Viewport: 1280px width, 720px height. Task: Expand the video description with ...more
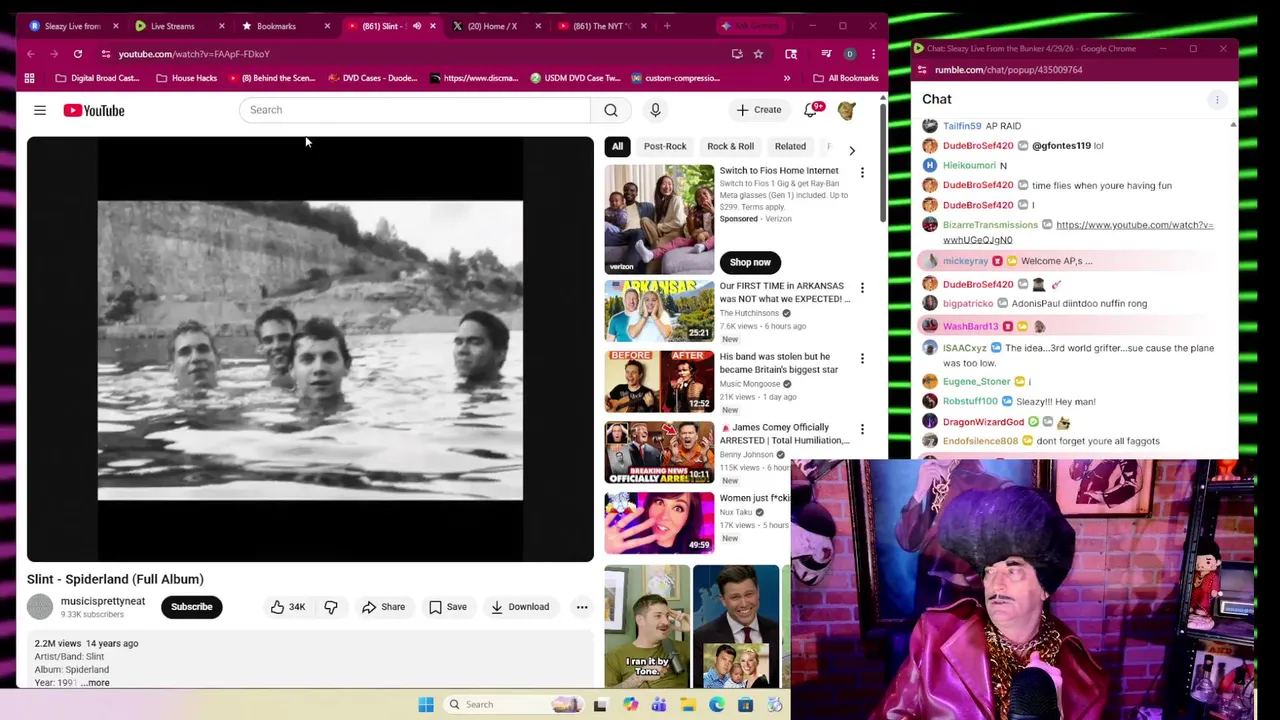tap(96, 683)
